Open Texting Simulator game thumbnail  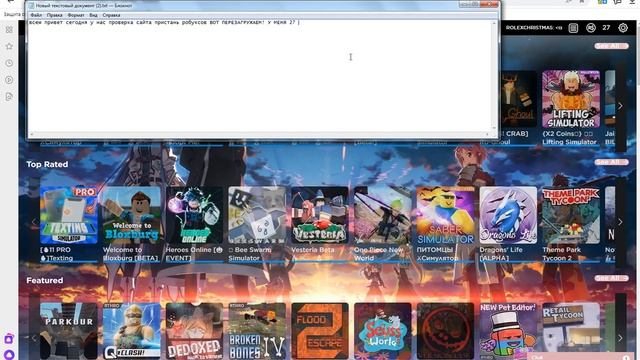tap(69, 215)
